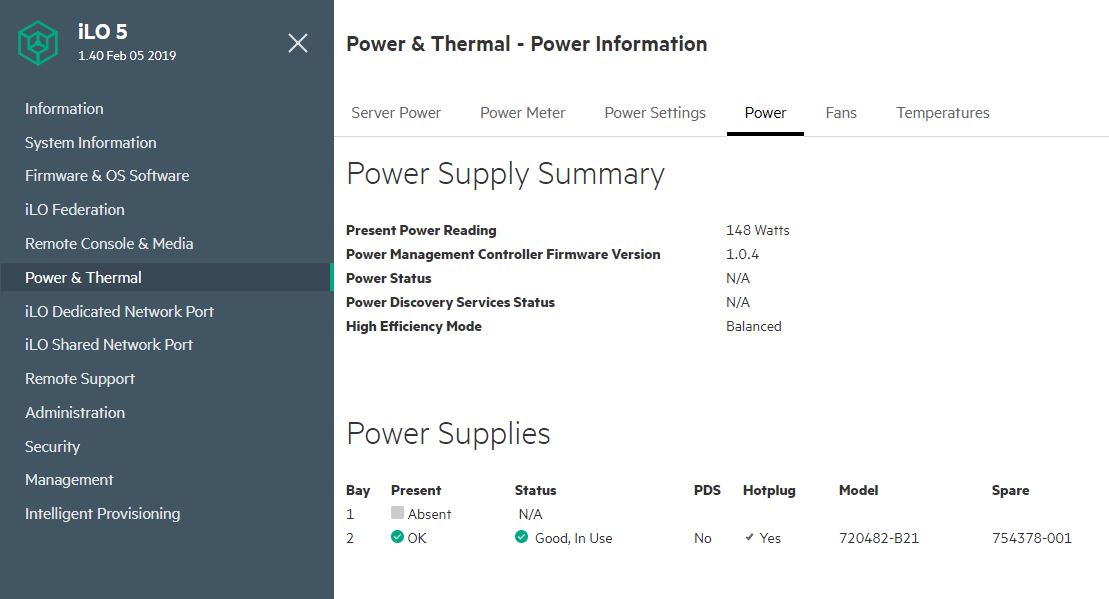1109x599 pixels.
Task: Open the Security section
Action: tap(52, 447)
